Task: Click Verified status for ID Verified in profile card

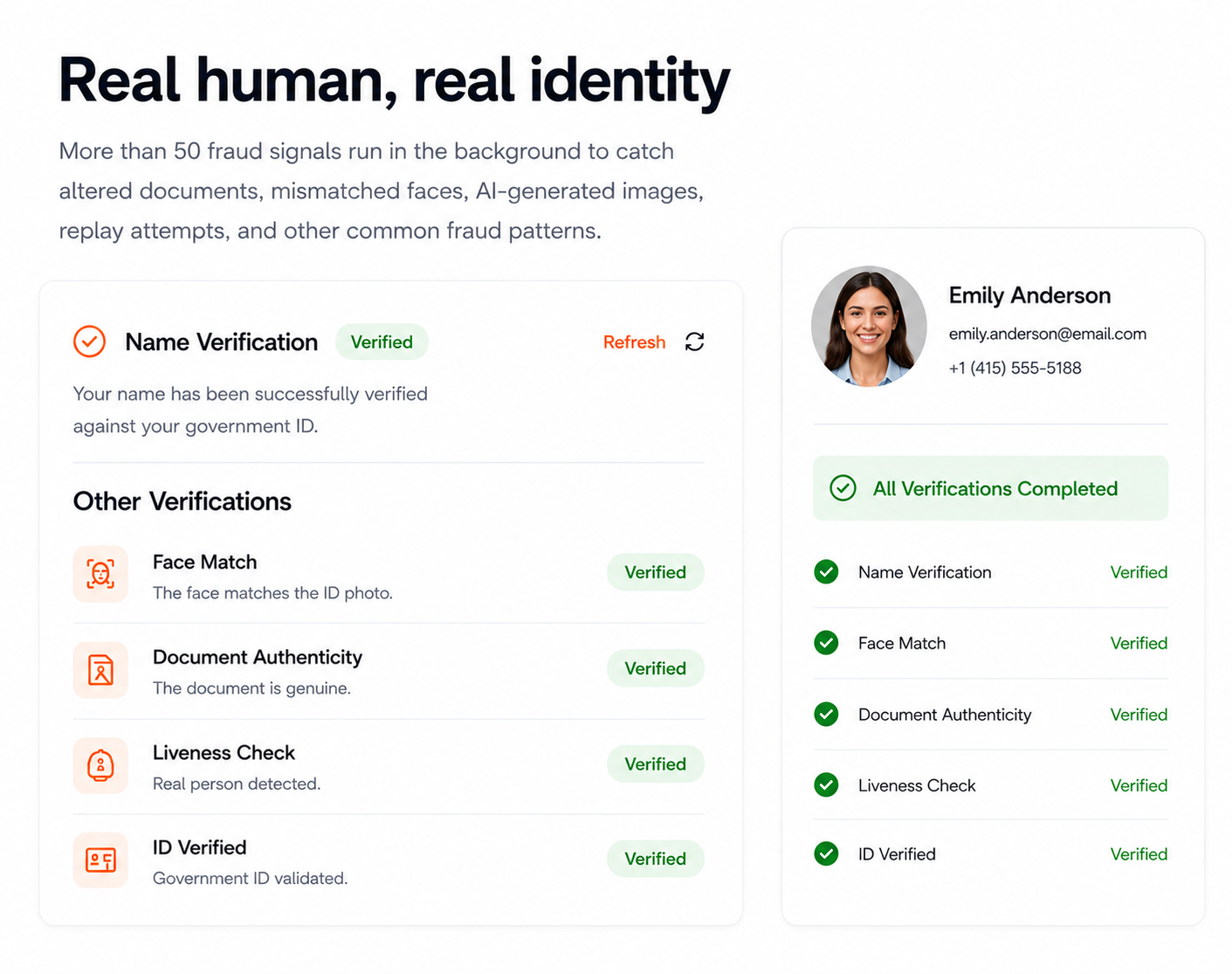Action: pos(1139,854)
